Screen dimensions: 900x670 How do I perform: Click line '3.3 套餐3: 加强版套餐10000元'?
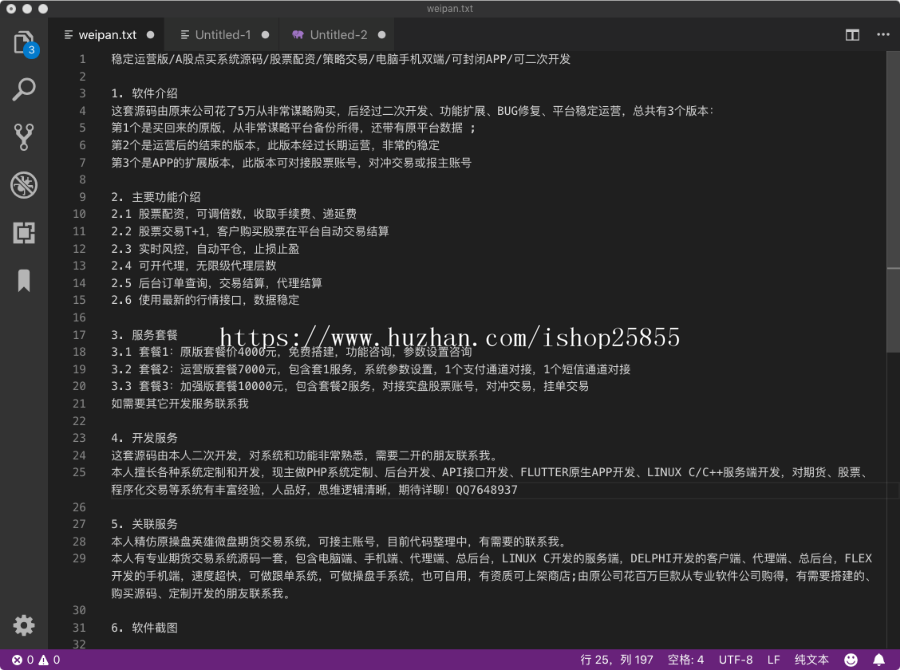pyautogui.click(x=350, y=386)
